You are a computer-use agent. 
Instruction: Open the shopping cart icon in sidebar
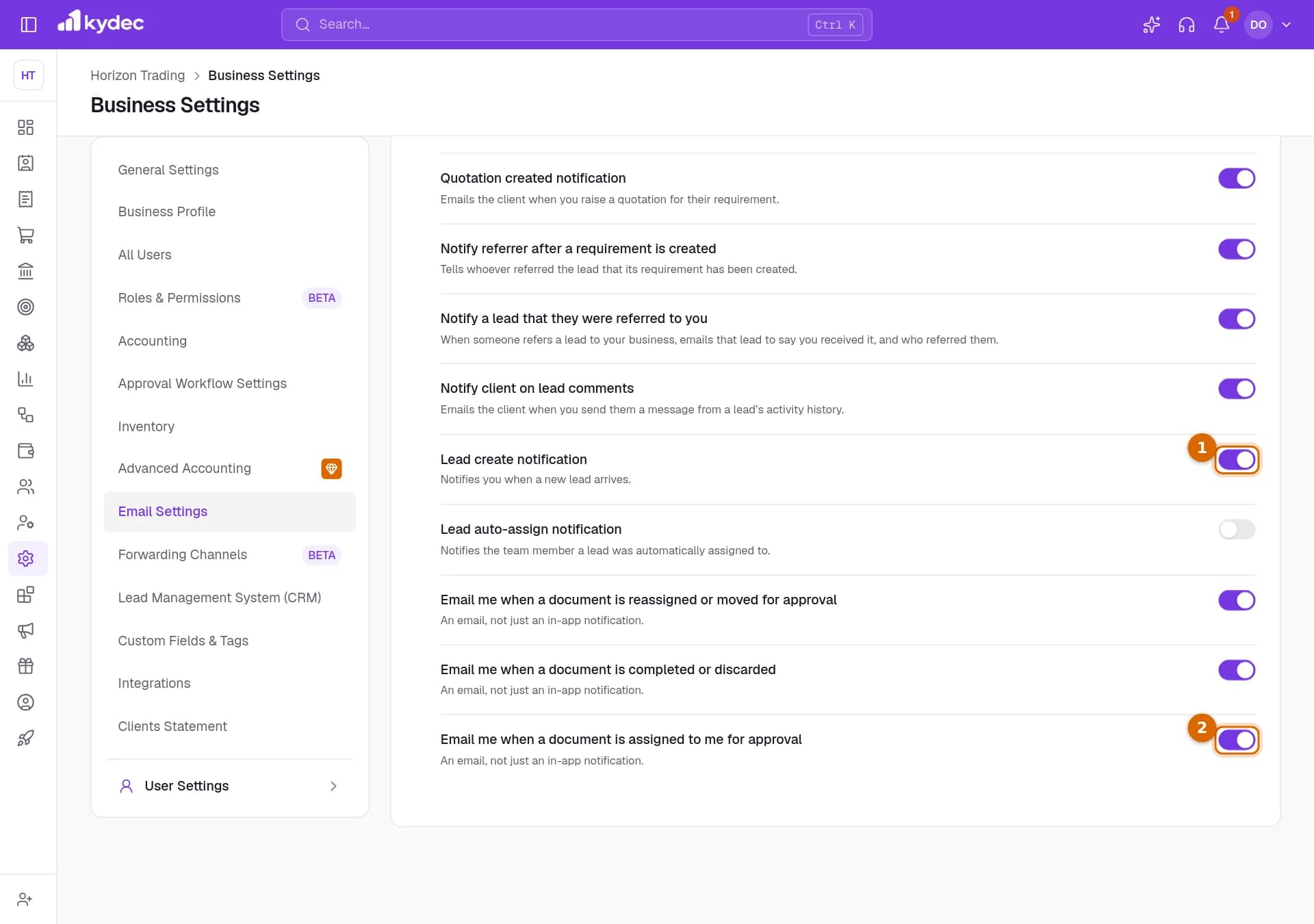25,235
